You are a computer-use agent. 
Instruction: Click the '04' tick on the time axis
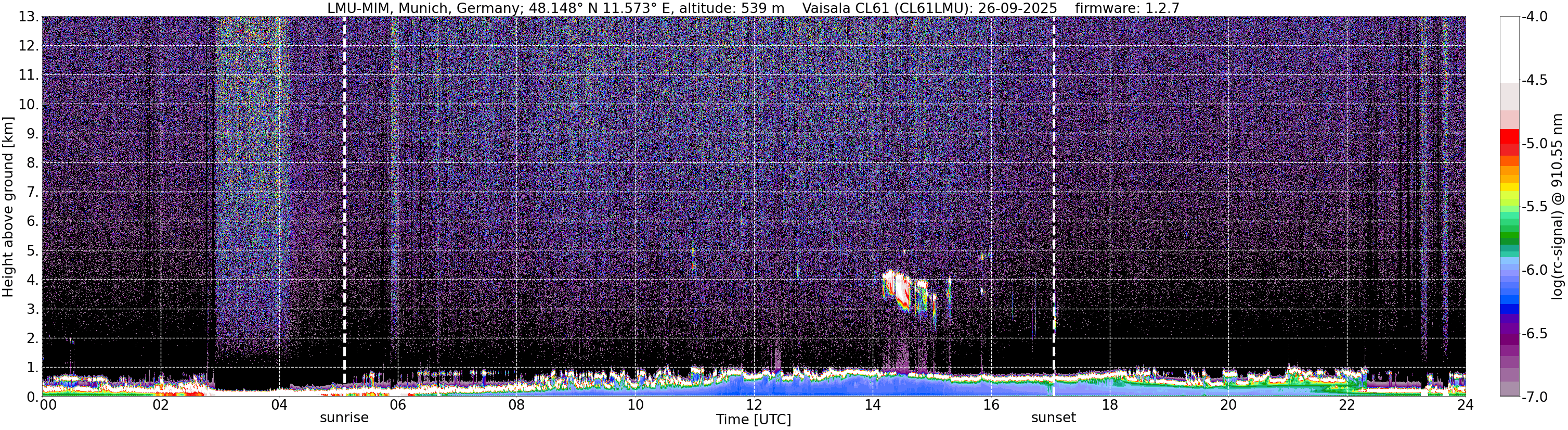tap(279, 405)
